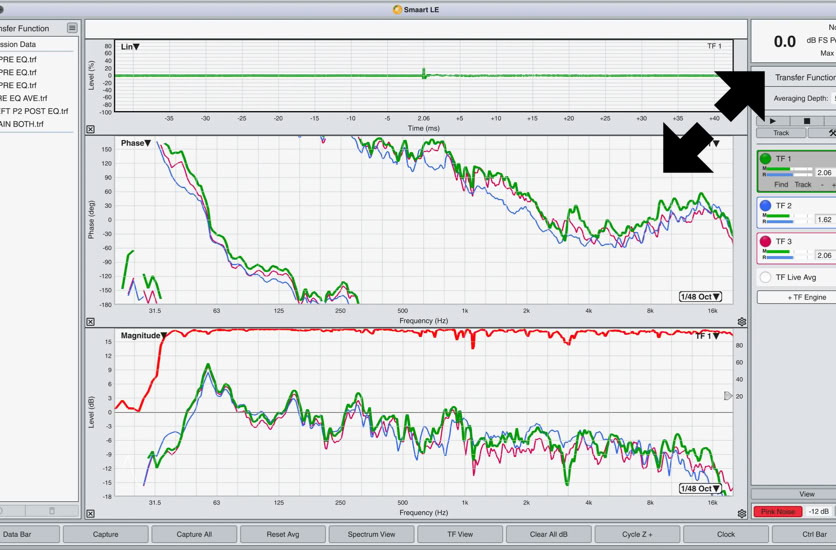Viewport: 836px width, 550px height.
Task: Open Magnitude graph gear settings
Action: (x=741, y=513)
